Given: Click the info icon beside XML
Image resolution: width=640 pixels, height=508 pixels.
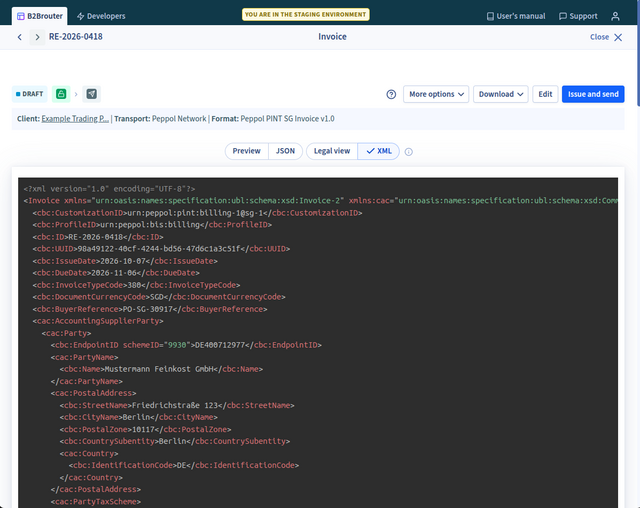Looking at the screenshot, I should tap(409, 152).
